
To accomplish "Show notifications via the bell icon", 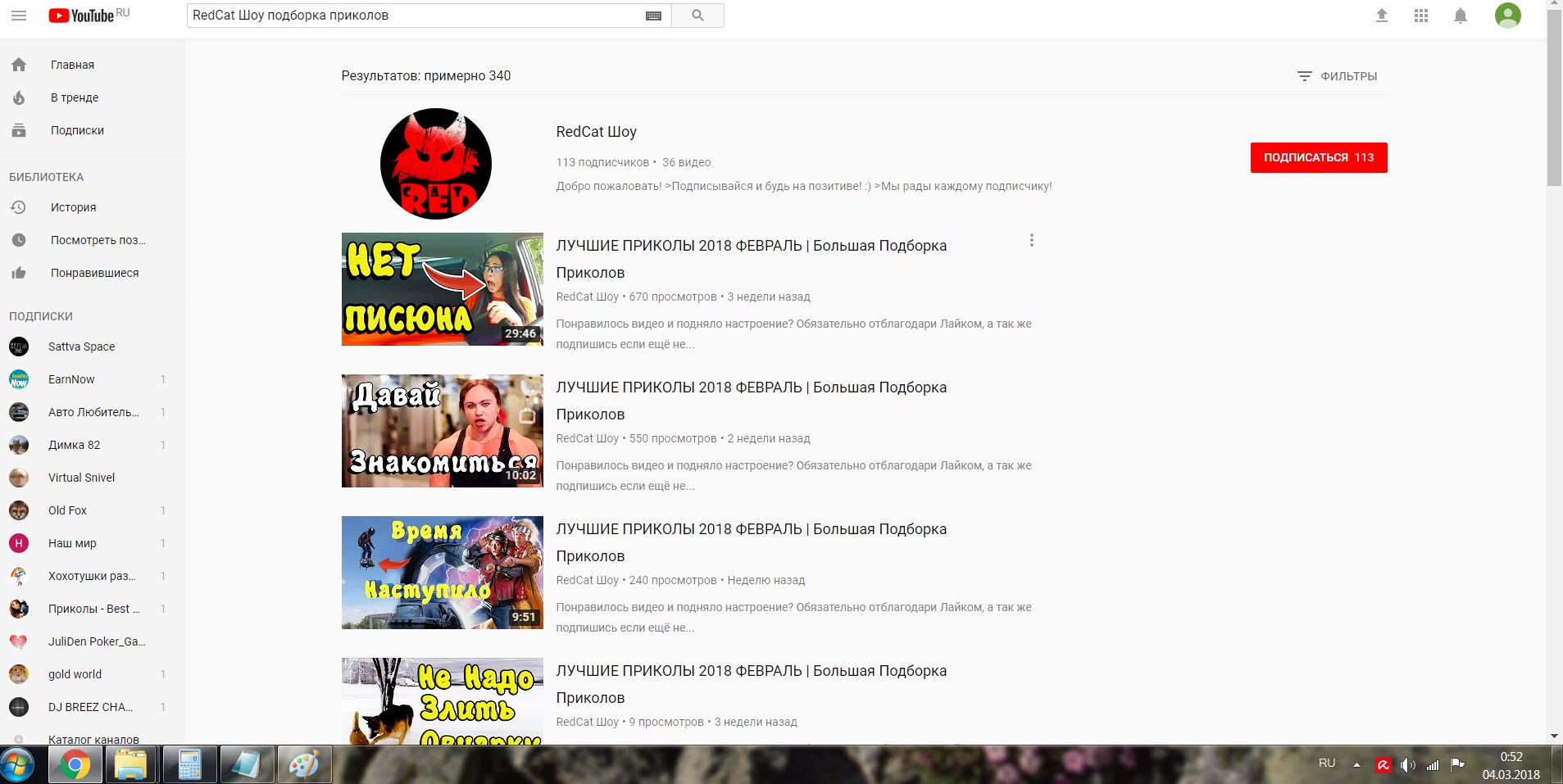I will pos(1461,16).
